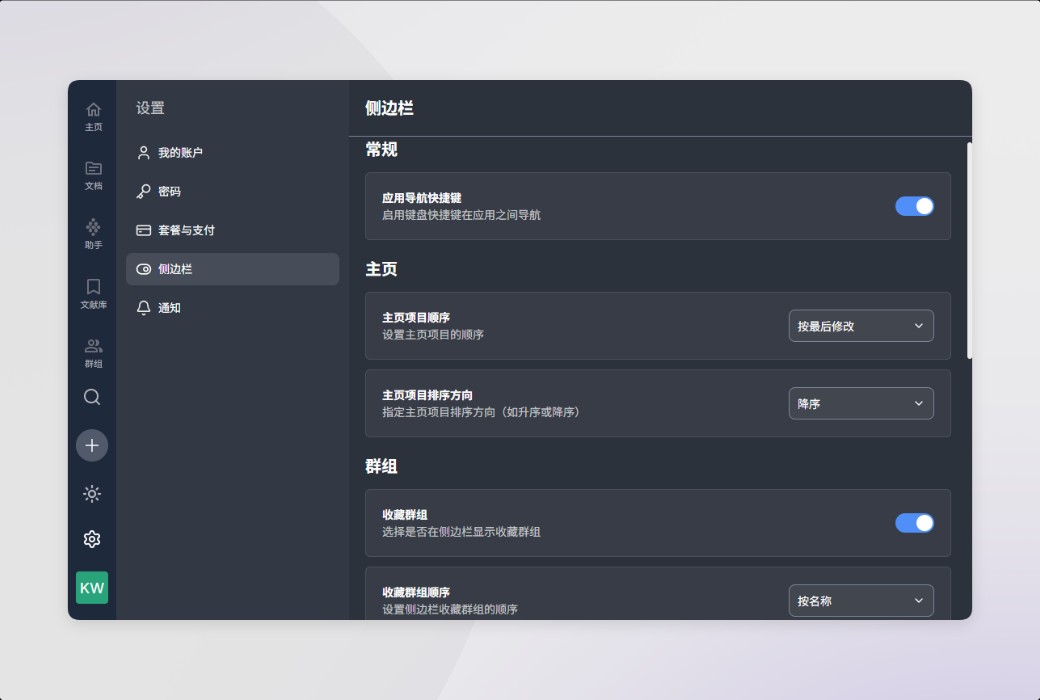Open the 按最后修改 order dropdown

pyautogui.click(x=861, y=326)
